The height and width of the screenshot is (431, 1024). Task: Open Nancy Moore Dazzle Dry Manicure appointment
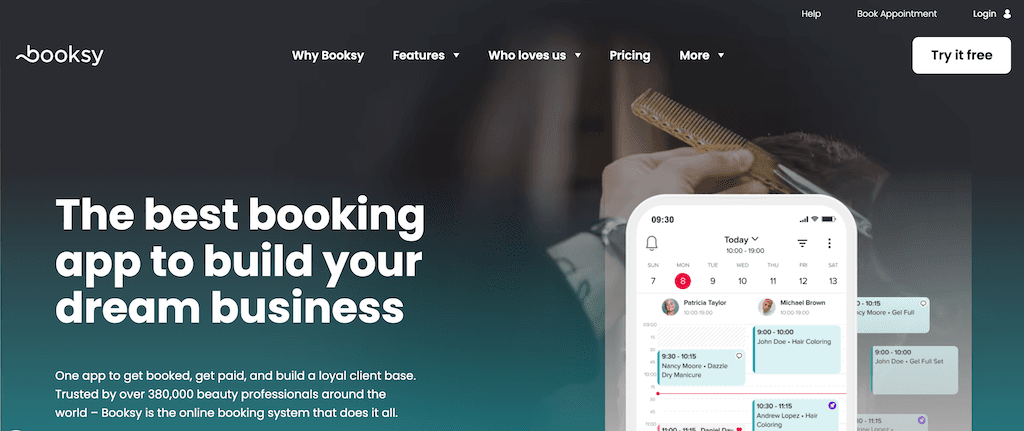(x=701, y=366)
